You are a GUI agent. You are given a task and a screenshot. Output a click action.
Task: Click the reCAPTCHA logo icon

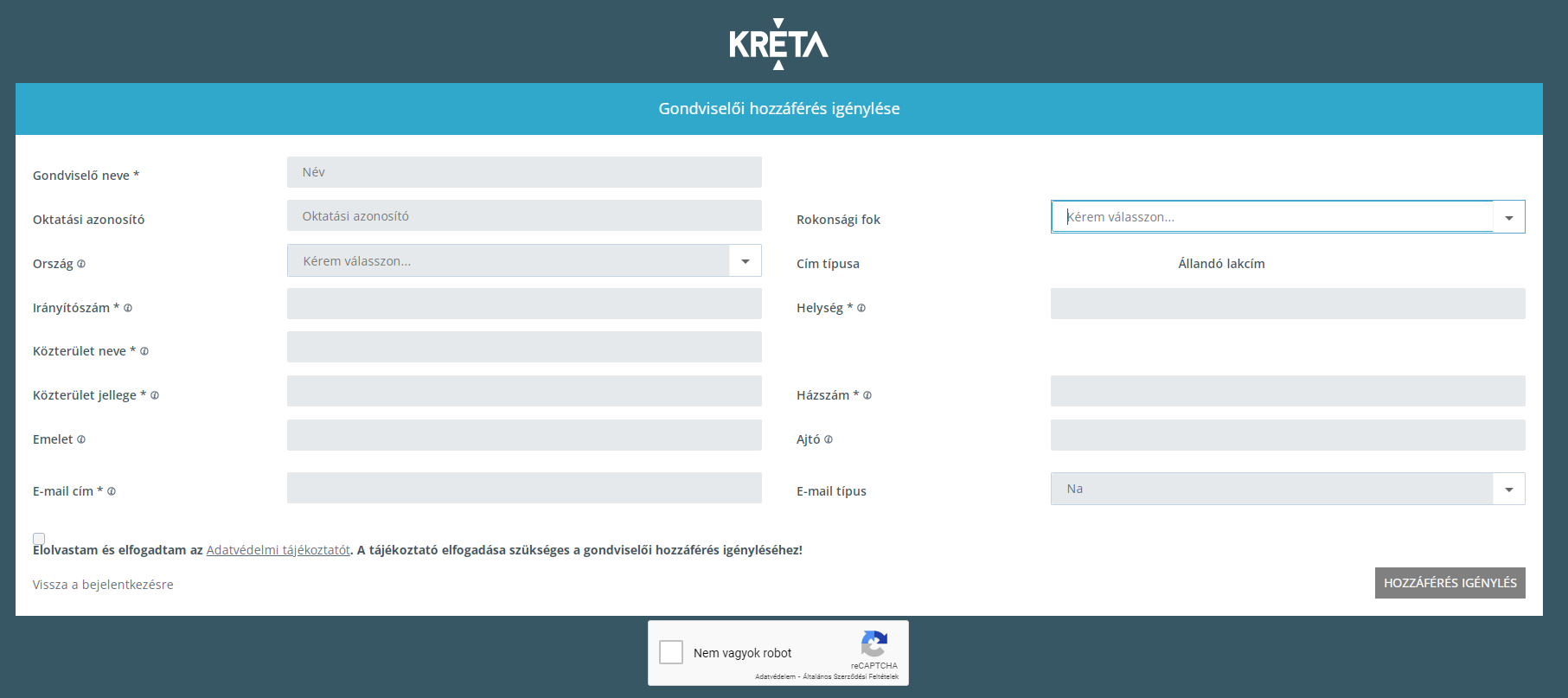click(x=874, y=644)
